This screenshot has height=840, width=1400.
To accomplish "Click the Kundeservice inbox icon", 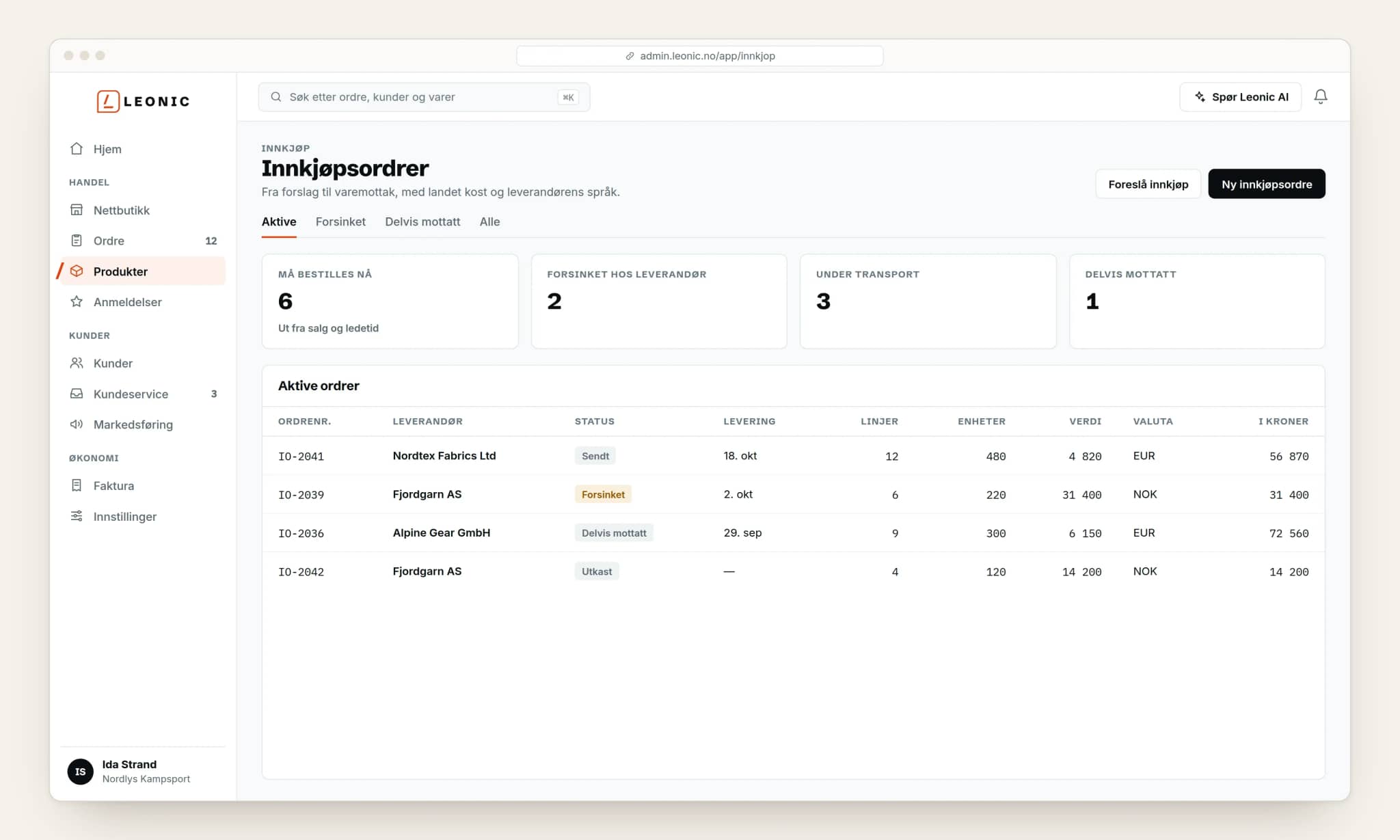I will point(77,394).
